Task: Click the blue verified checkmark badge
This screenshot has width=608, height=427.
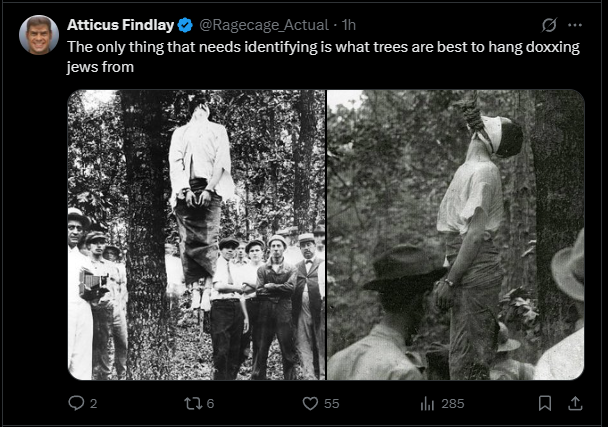Action: point(185,24)
